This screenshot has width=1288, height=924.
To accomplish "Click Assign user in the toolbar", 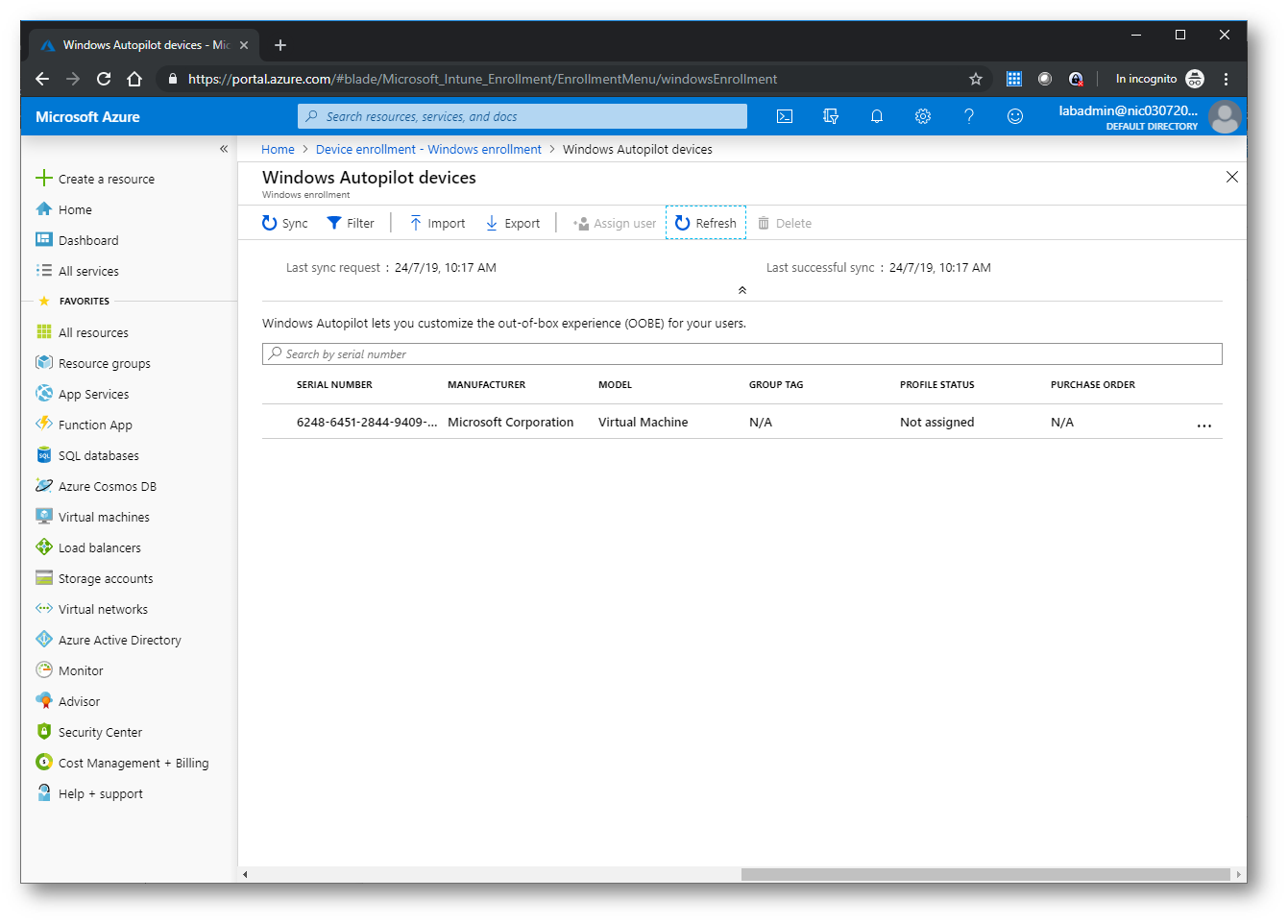I will (x=615, y=223).
